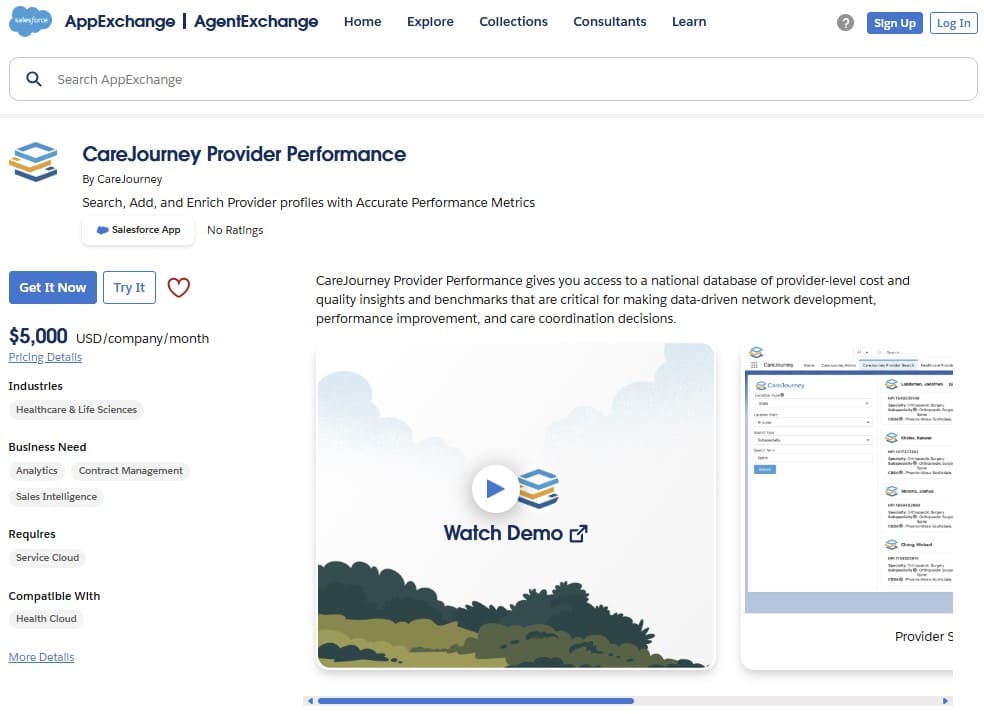Click the Sign Up button

point(894,23)
